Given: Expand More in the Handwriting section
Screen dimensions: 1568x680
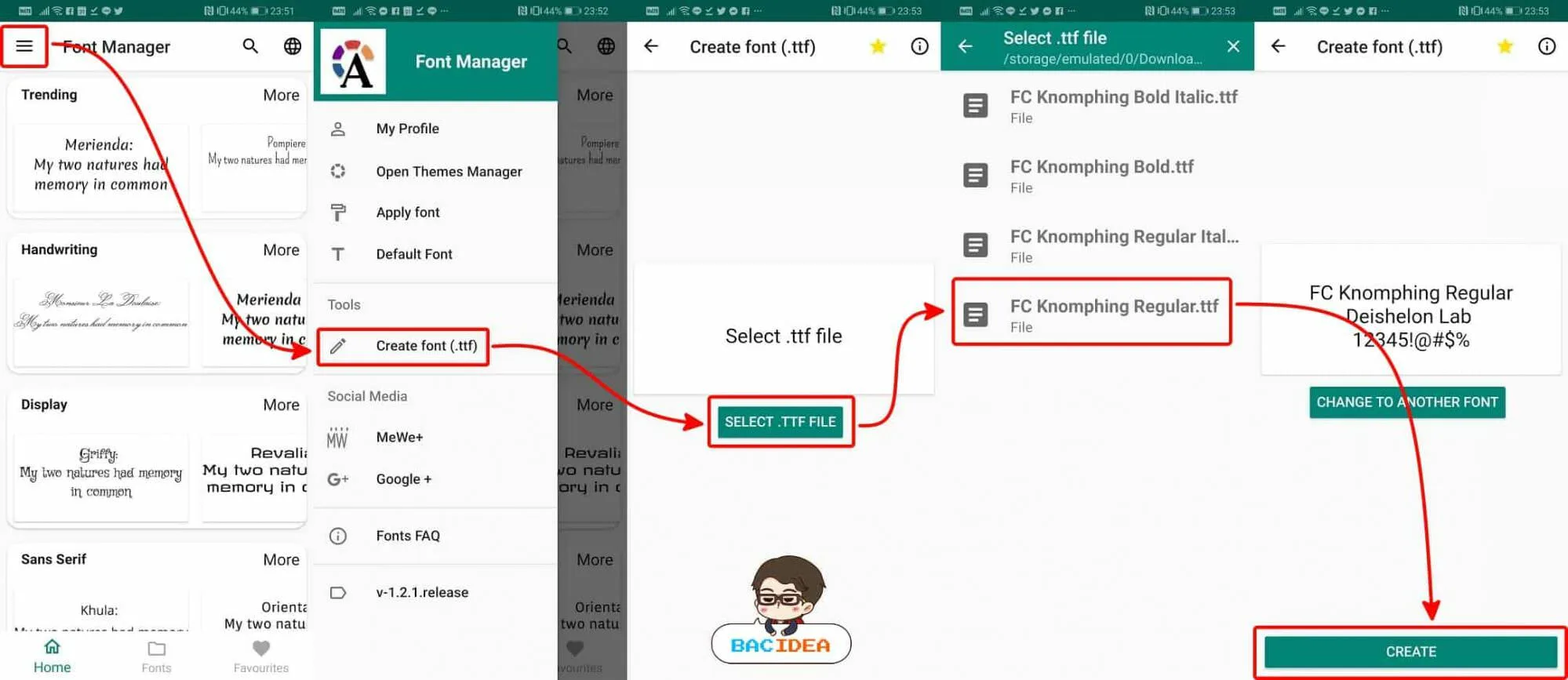Looking at the screenshot, I should [x=281, y=249].
